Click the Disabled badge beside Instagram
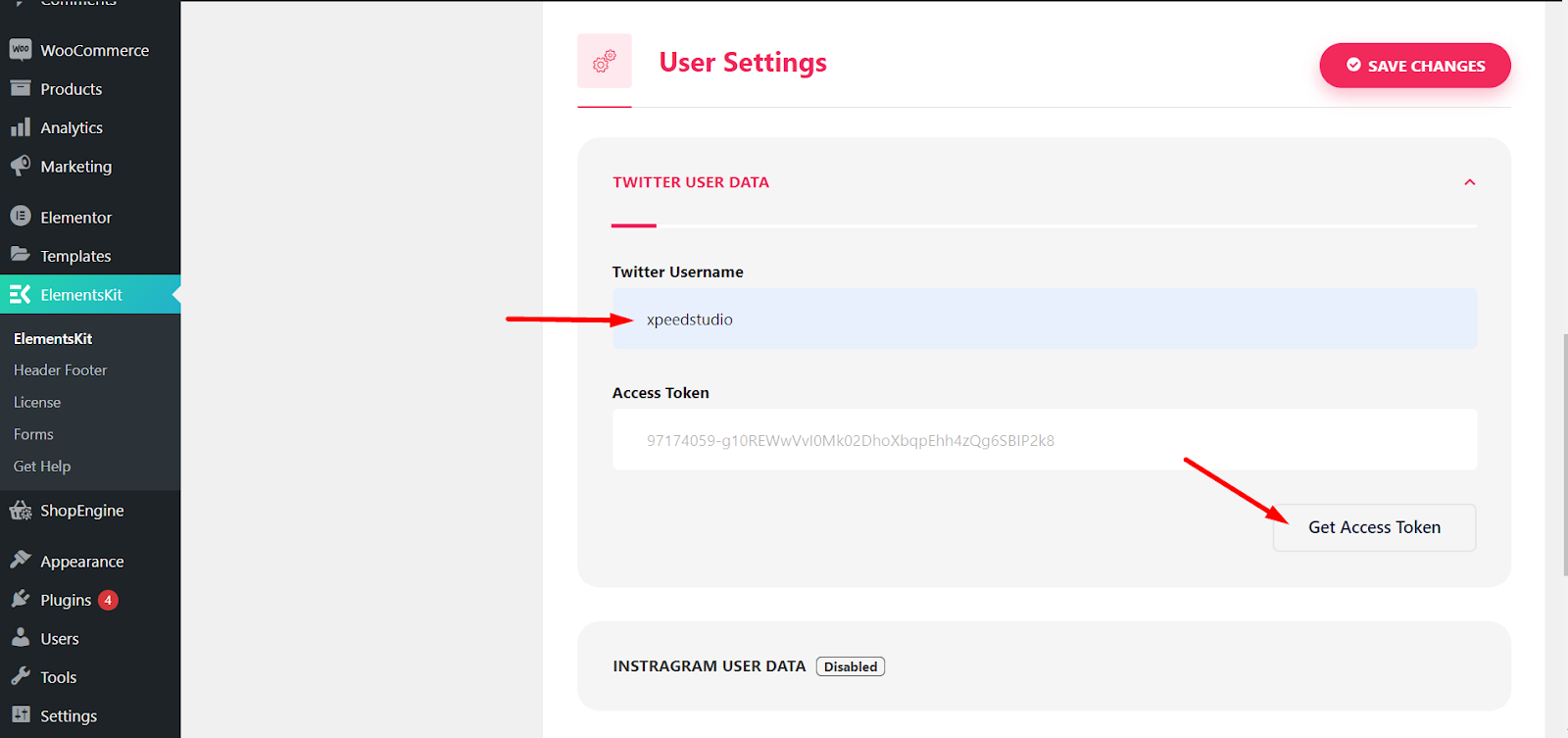Viewport: 1568px width, 738px height. pyautogui.click(x=851, y=666)
